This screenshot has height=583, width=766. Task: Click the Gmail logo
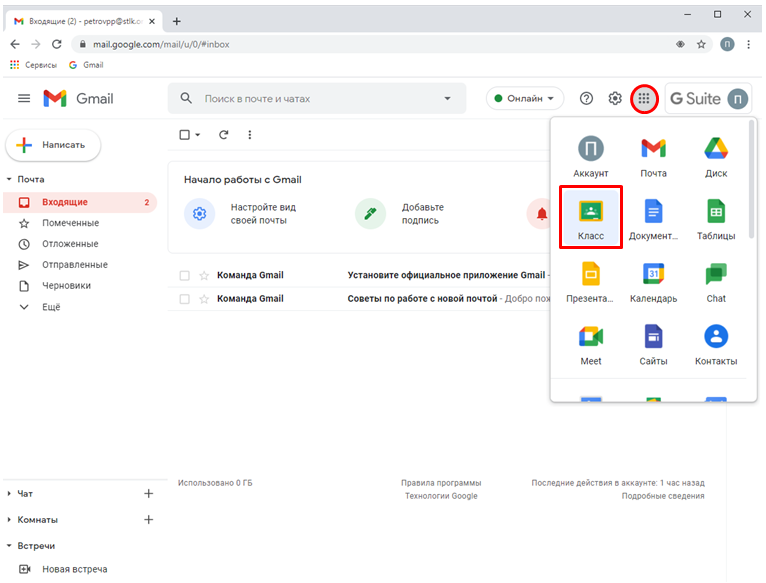[78, 99]
